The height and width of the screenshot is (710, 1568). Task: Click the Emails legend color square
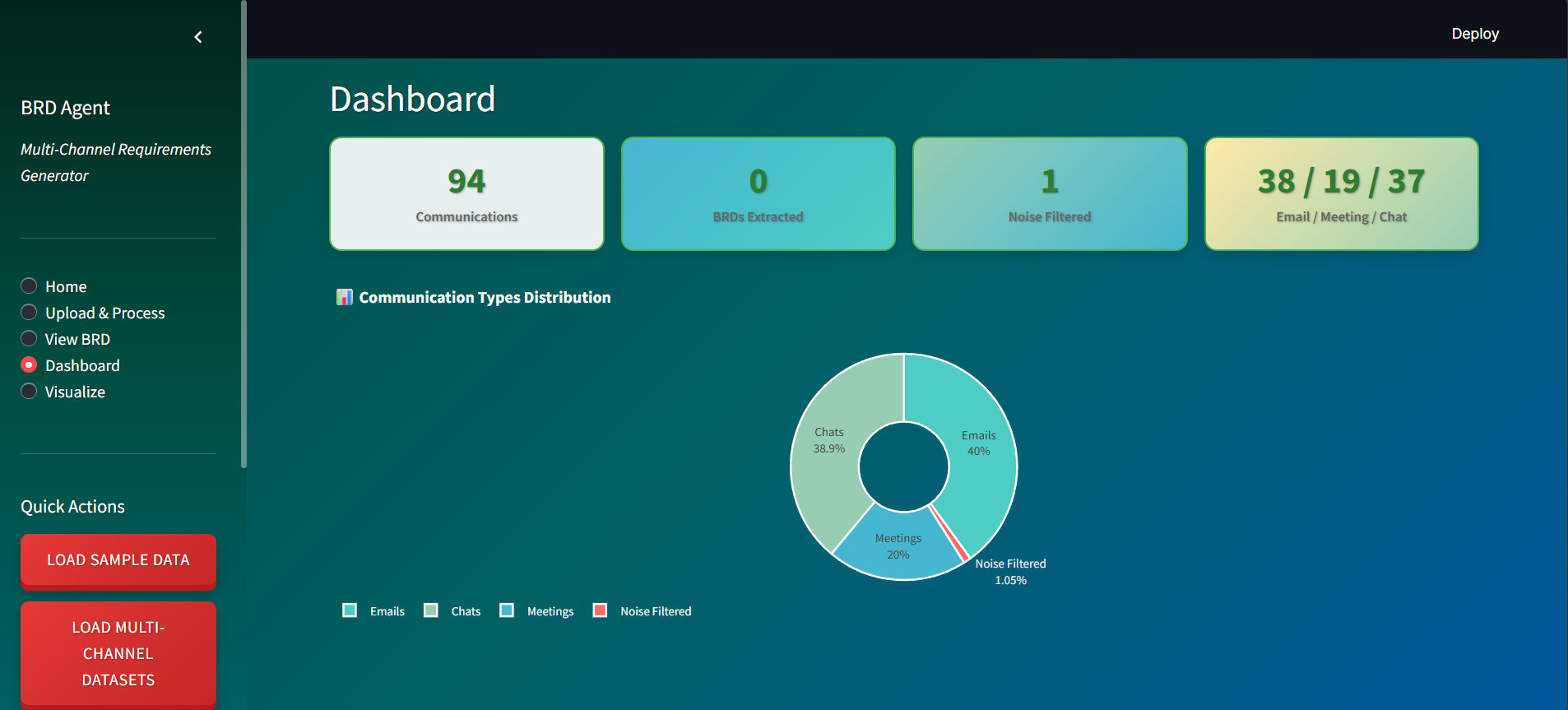350,610
